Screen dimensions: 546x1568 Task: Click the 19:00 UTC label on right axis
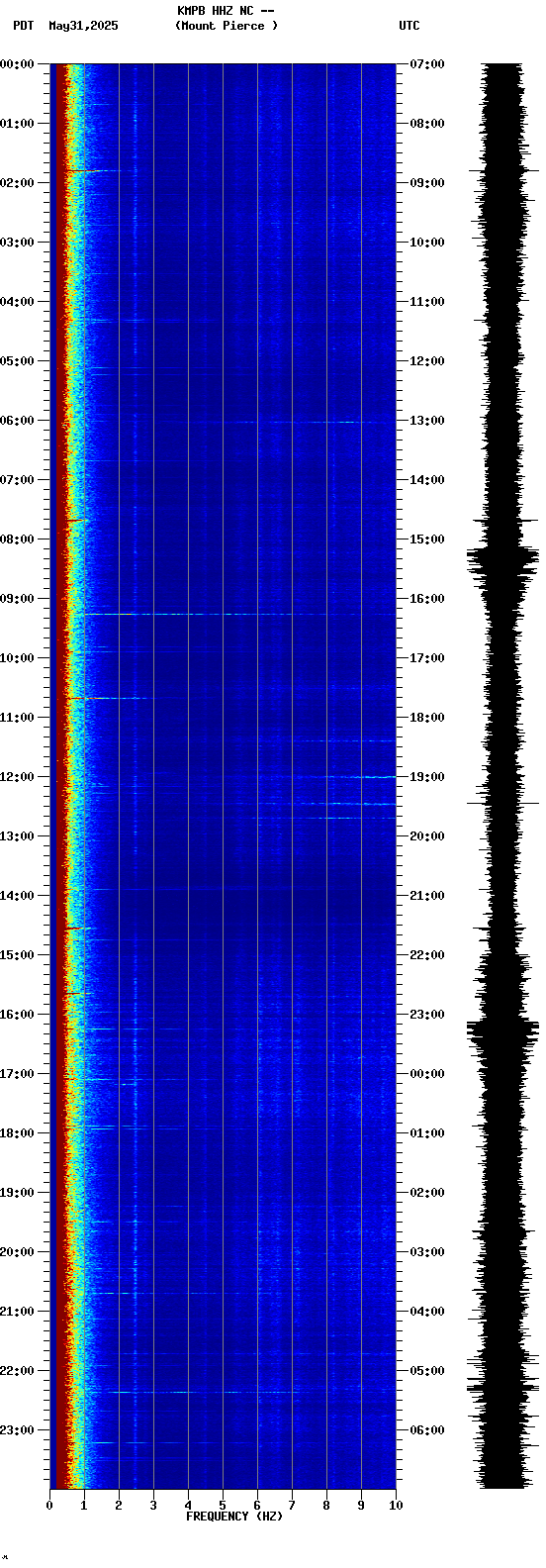427,777
